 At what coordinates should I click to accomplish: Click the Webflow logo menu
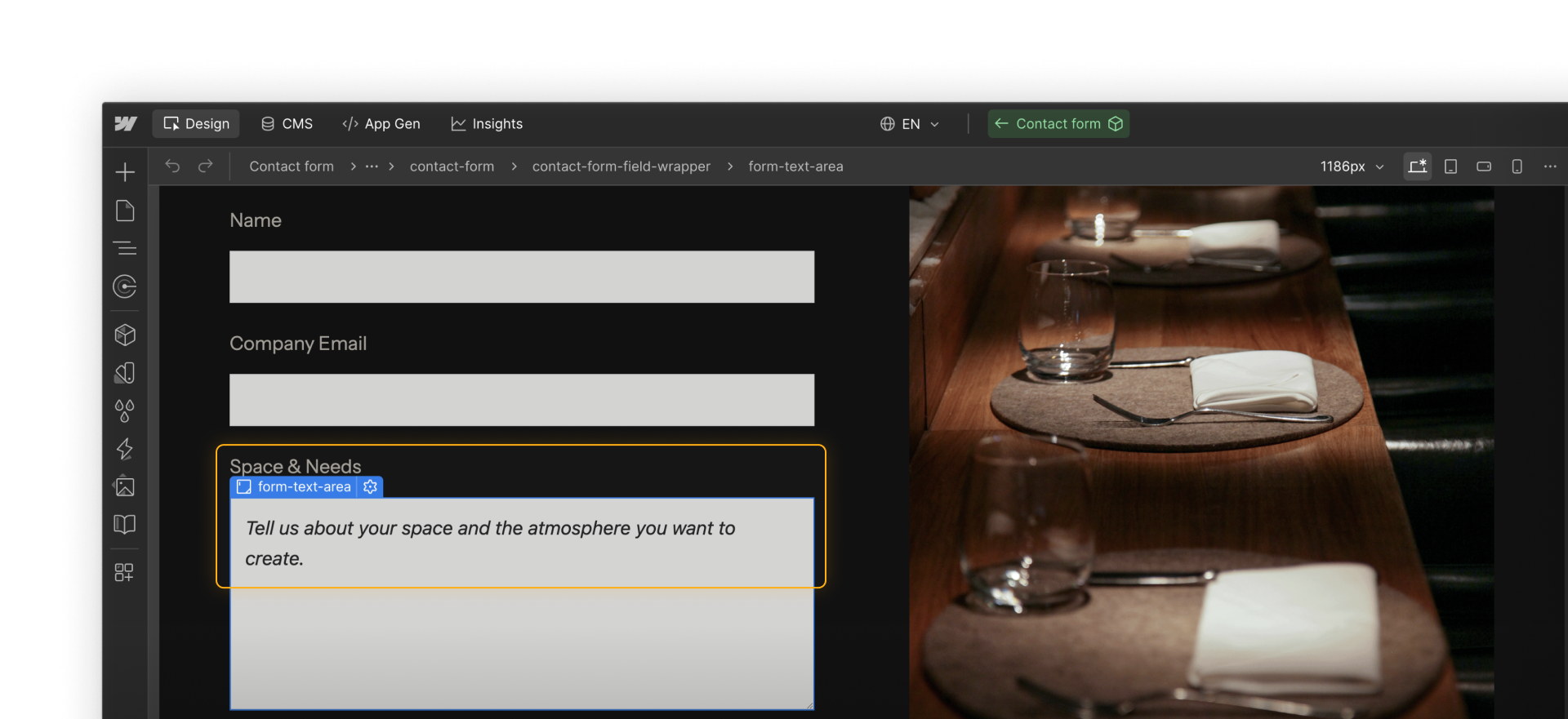pos(126,123)
